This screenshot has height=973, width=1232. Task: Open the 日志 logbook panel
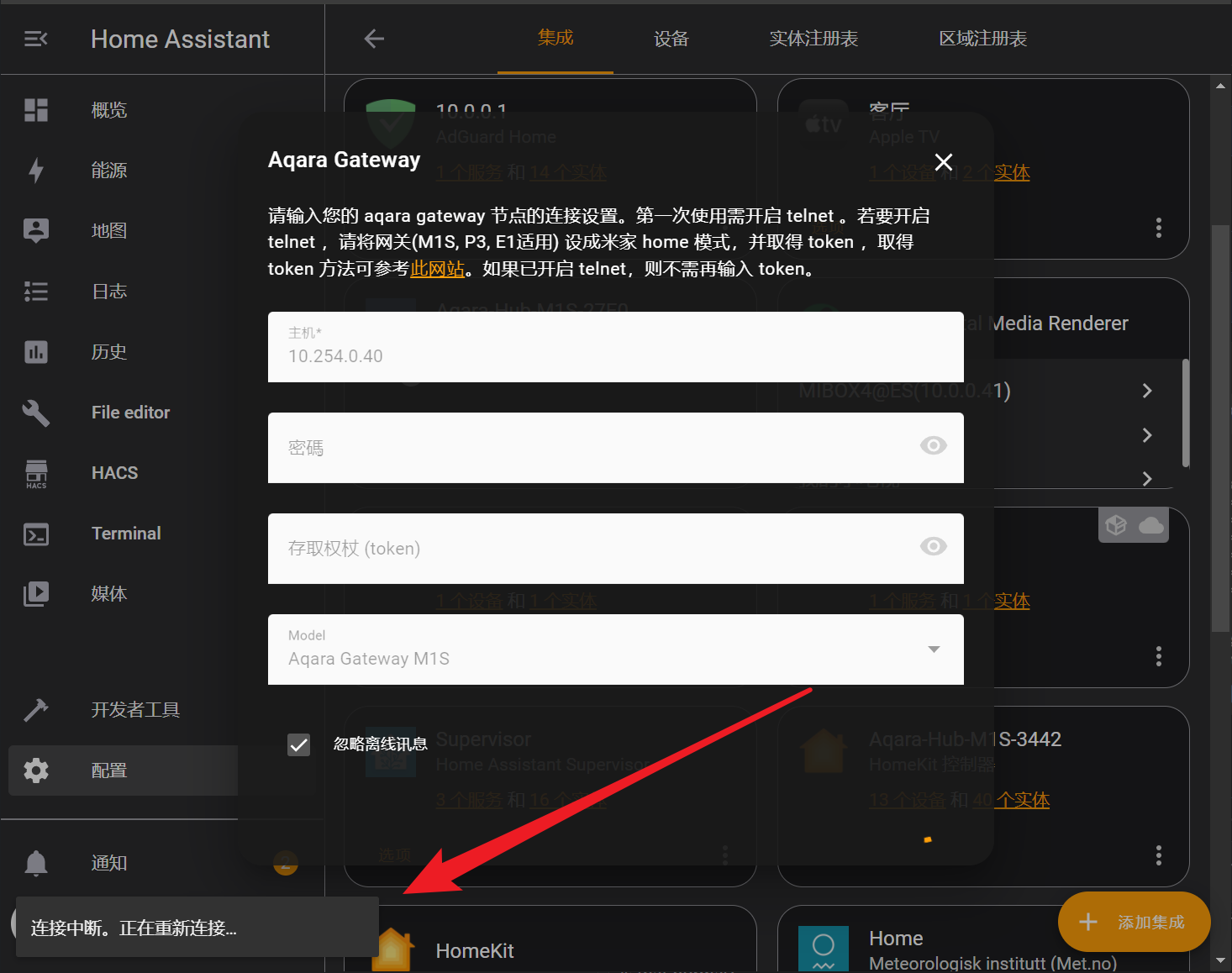(x=108, y=291)
